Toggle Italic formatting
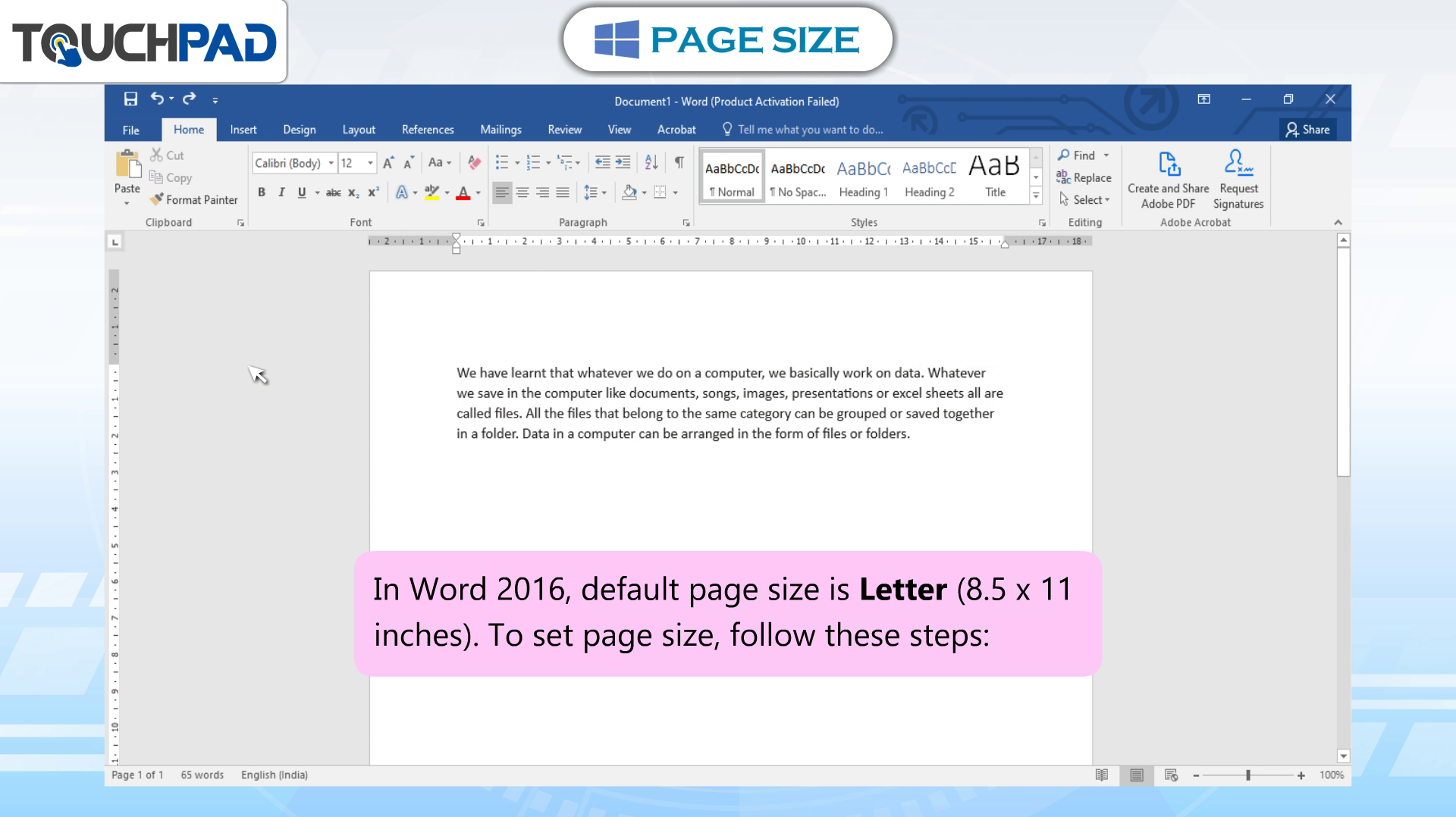 point(281,193)
